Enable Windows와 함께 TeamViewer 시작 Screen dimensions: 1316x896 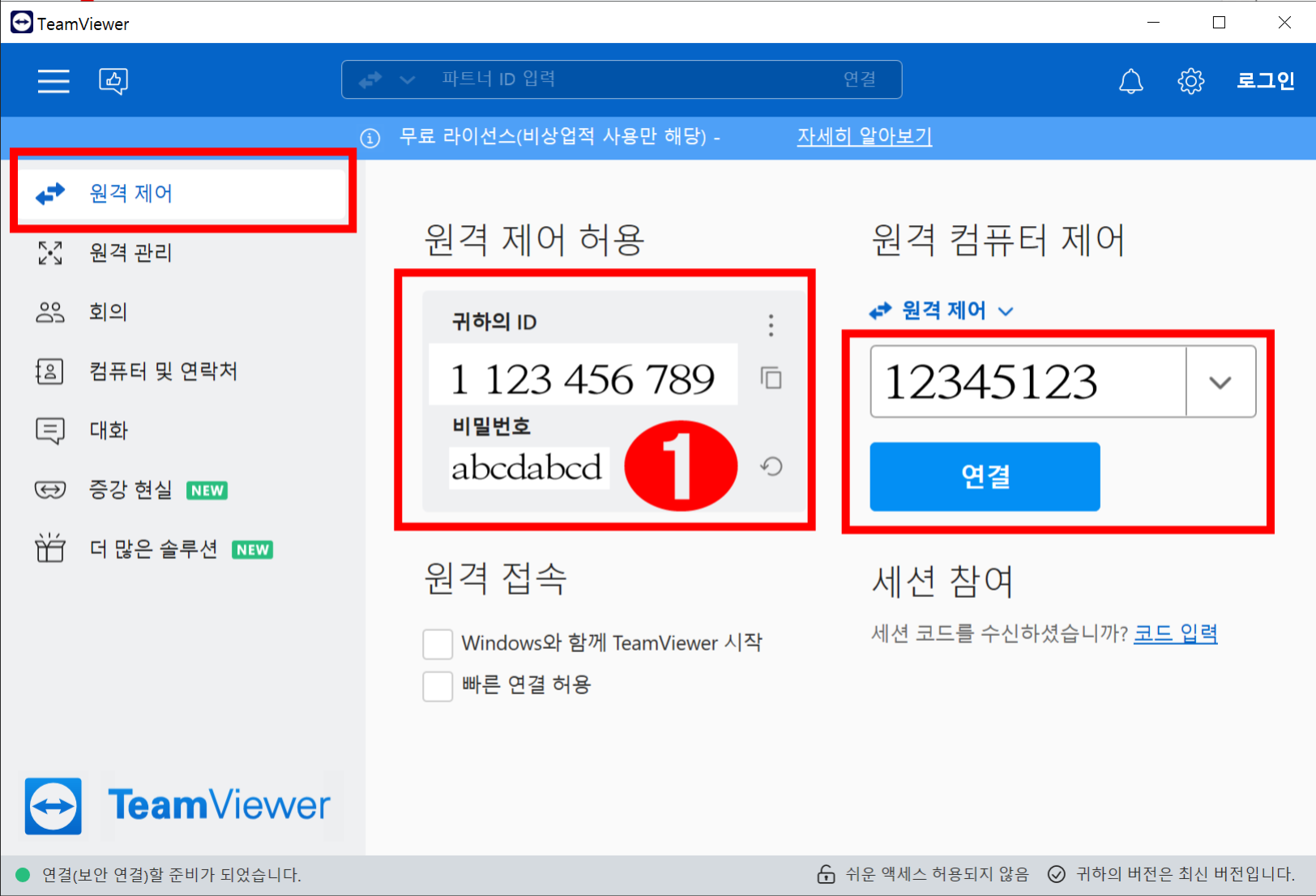[x=438, y=644]
